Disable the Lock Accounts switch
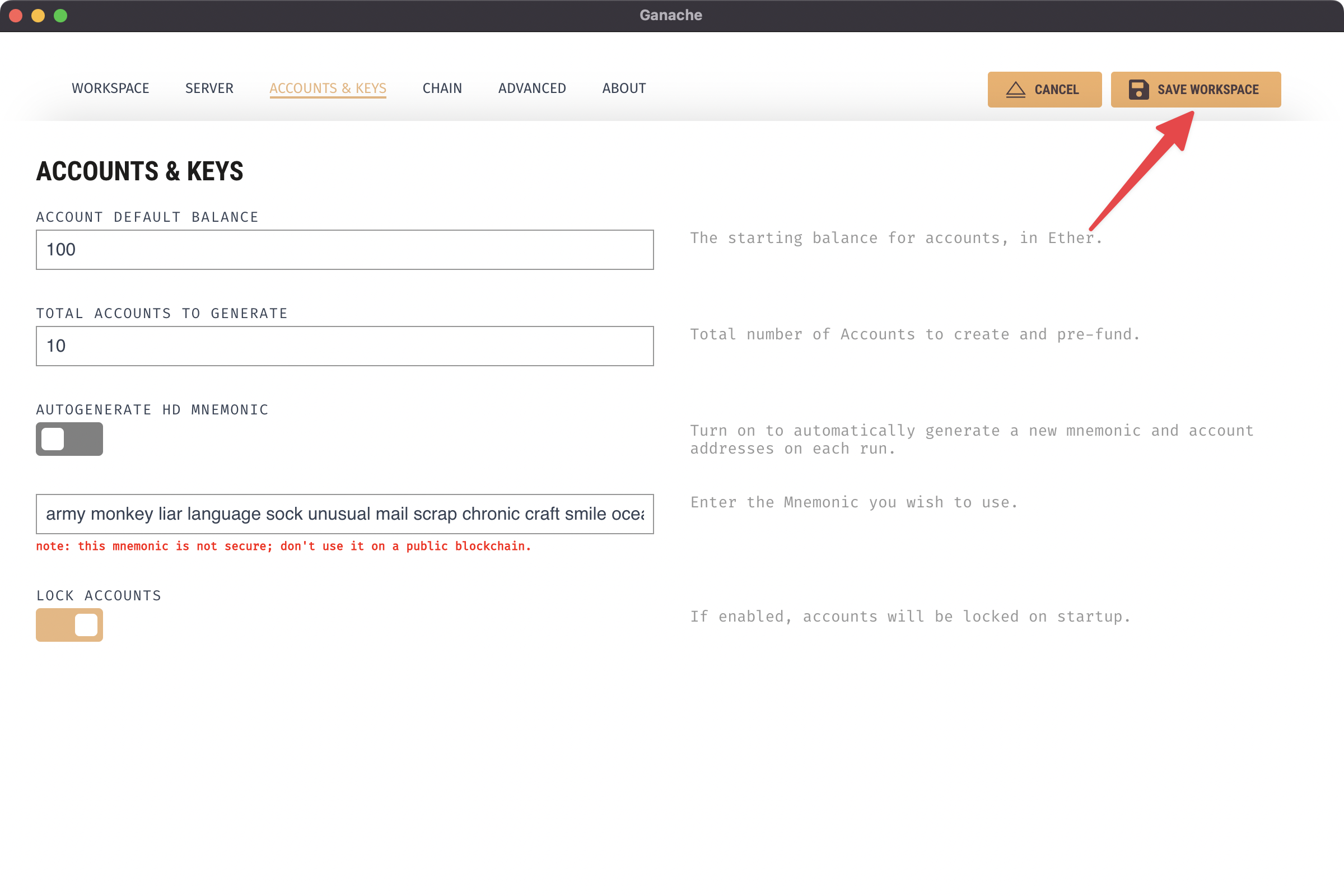1344x896 pixels. tap(69, 624)
